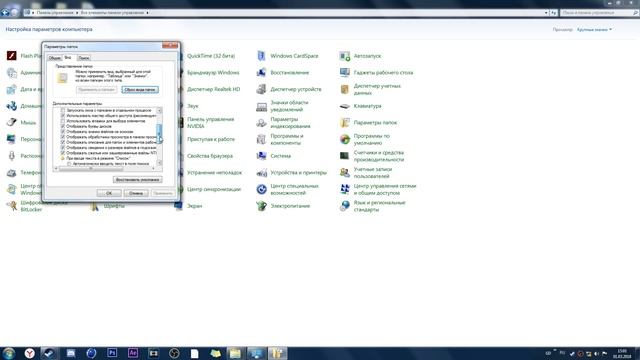
Task: Open the Восстановление icon
Action: pyautogui.click(x=262, y=73)
